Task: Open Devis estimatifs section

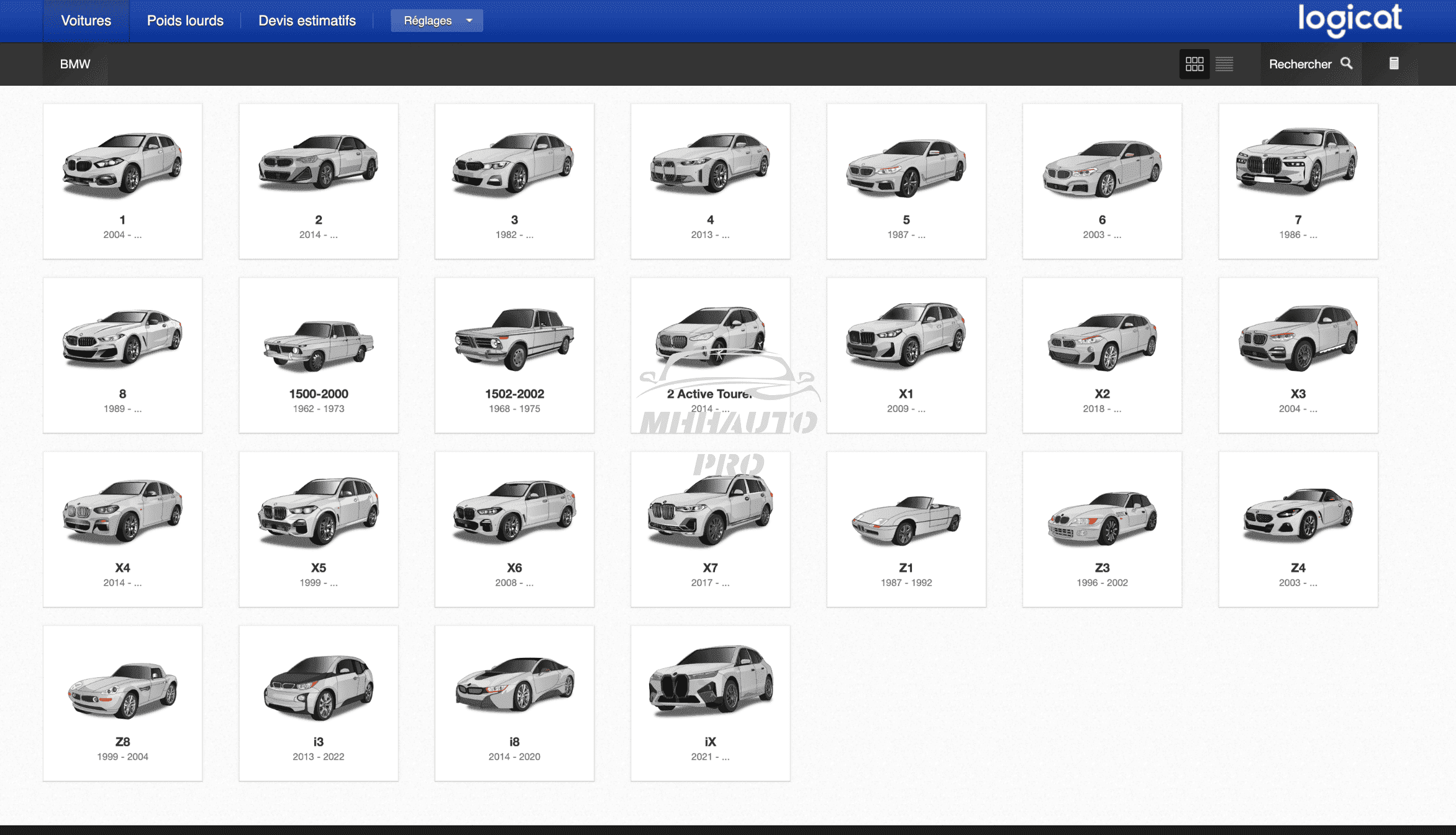Action: pyautogui.click(x=307, y=21)
